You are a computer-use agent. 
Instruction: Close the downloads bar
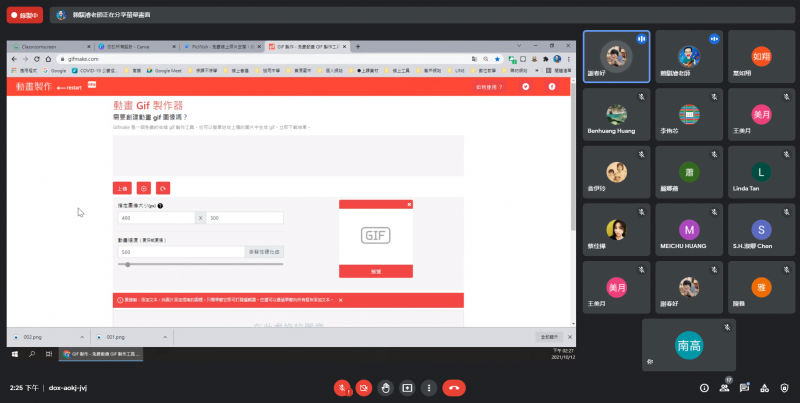570,337
